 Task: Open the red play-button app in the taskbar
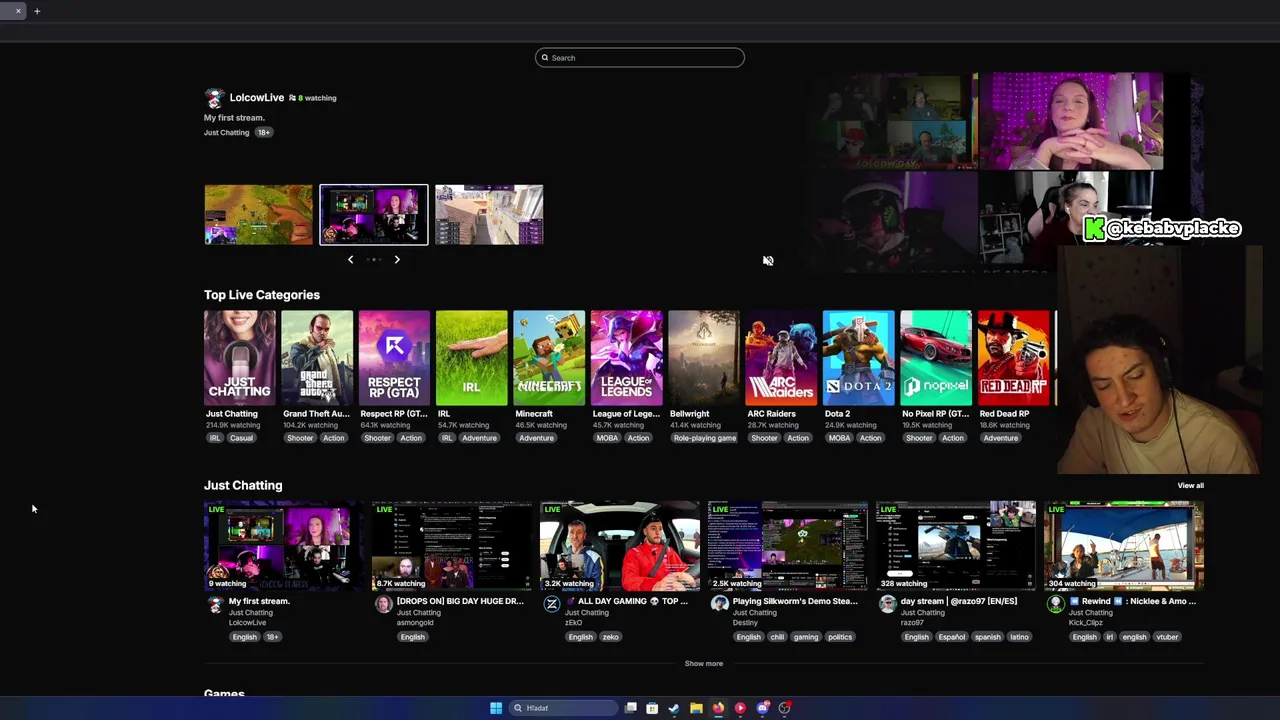[740, 708]
